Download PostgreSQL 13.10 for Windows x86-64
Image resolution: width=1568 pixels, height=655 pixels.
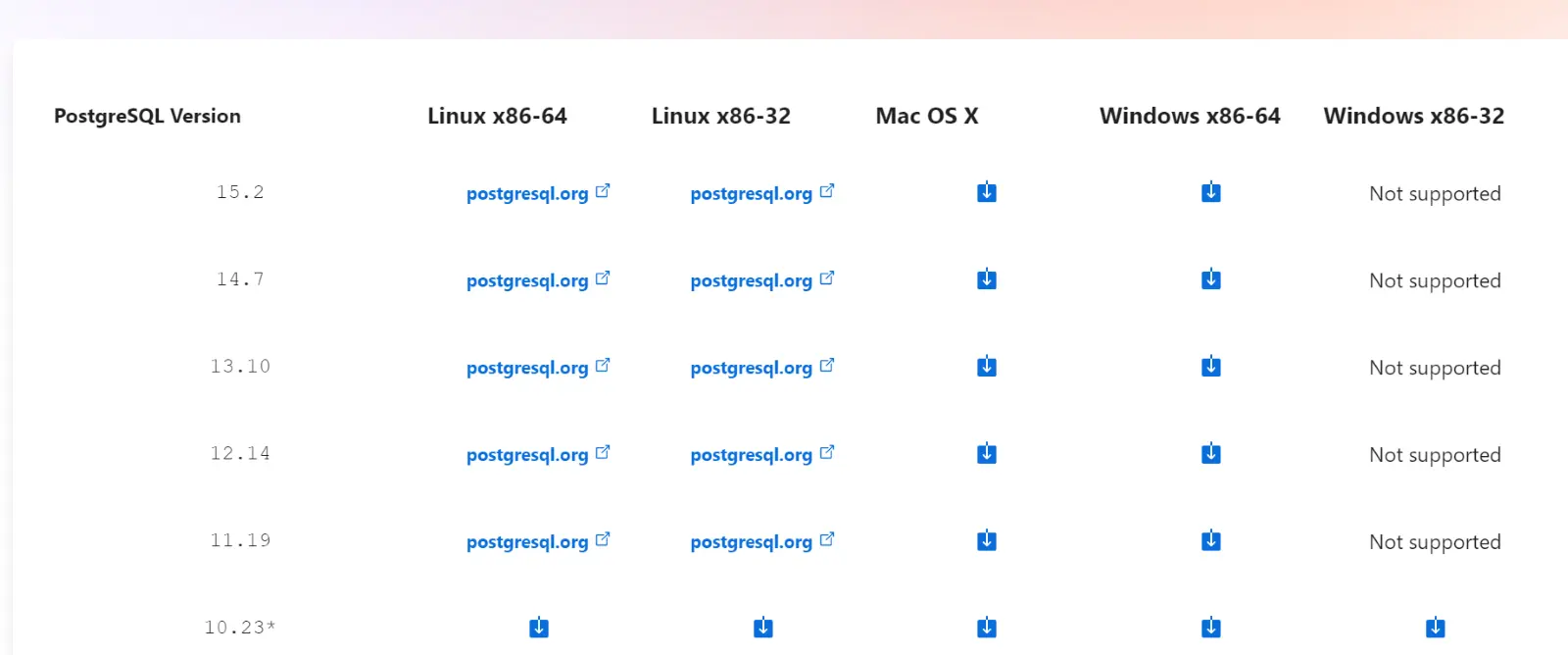(1211, 367)
